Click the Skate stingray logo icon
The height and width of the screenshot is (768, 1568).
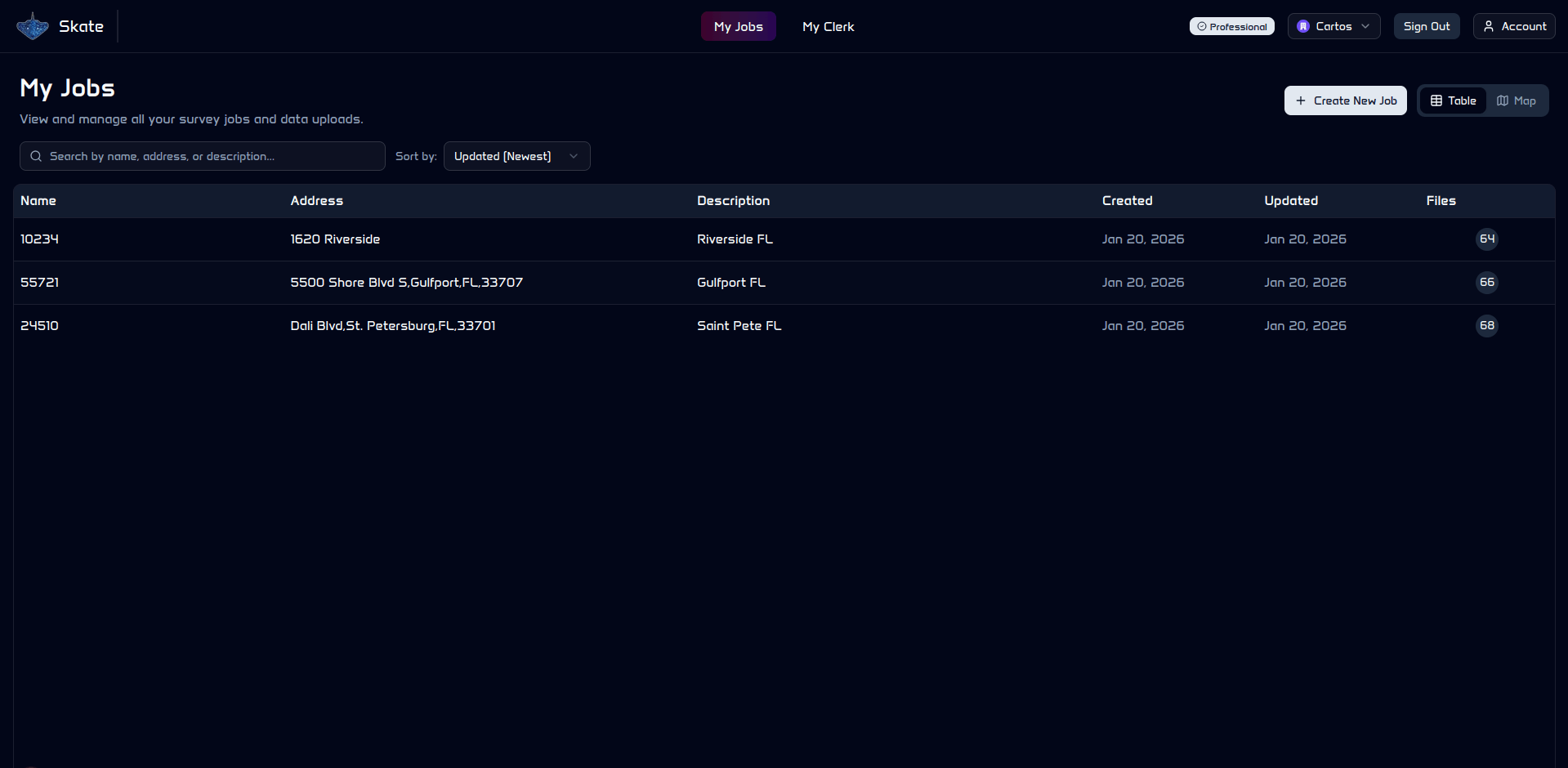coord(33,26)
